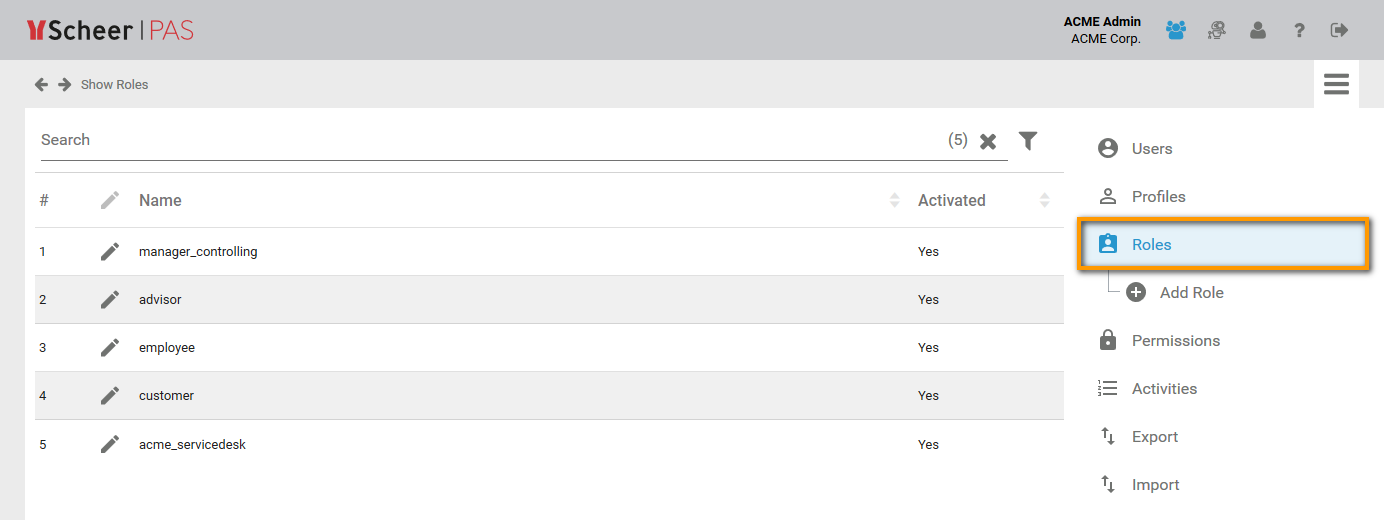Toggle the hamburger menu button
This screenshot has height=520, width=1384.
(1336, 84)
